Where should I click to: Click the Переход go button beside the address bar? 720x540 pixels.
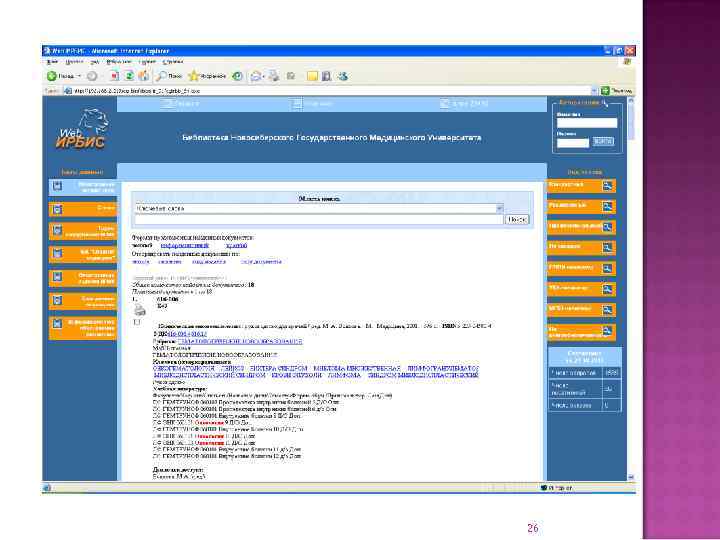(617, 91)
